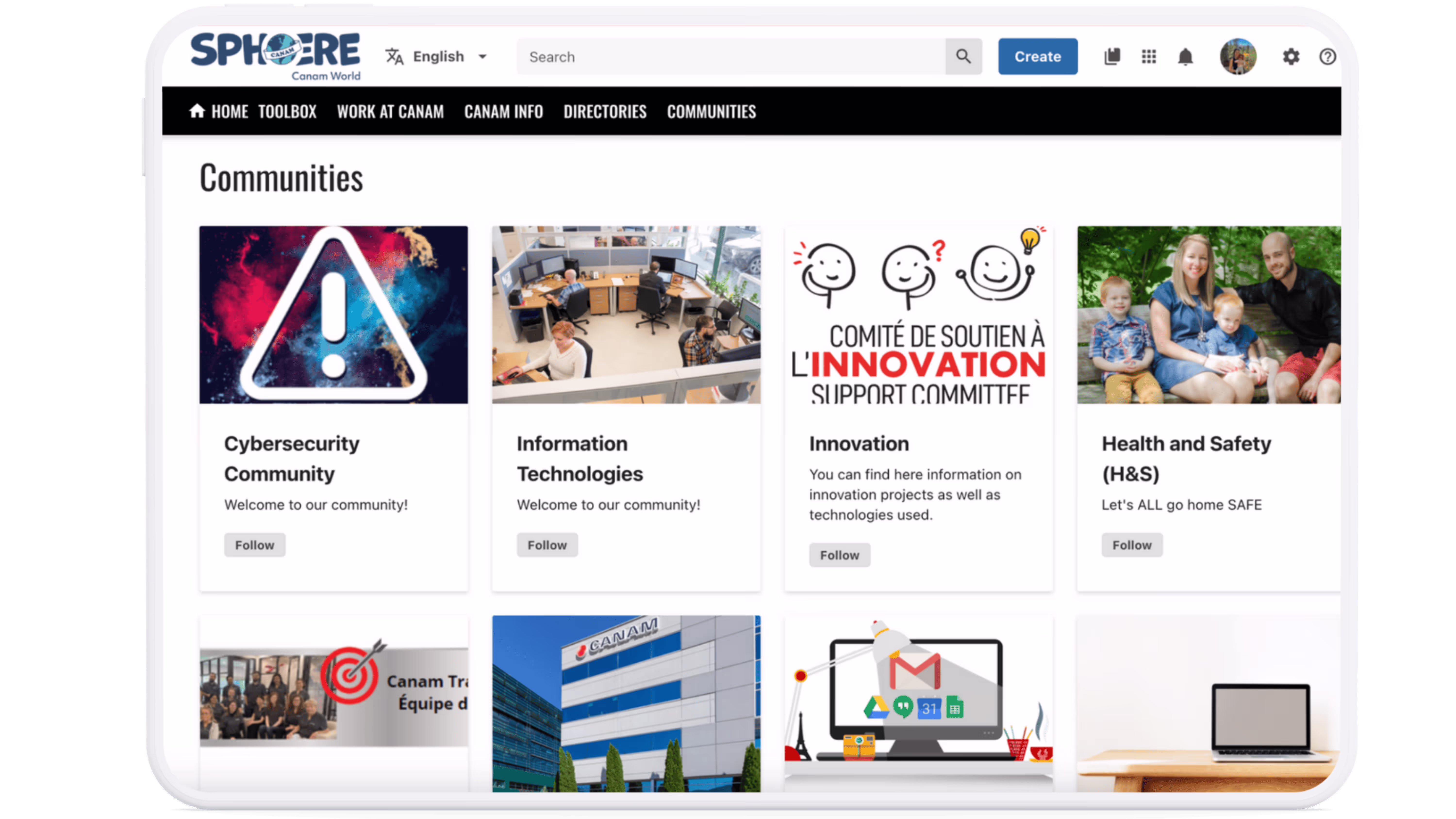Open the English language dropdown
Image resolution: width=1456 pixels, height=819 pixels.
point(449,57)
